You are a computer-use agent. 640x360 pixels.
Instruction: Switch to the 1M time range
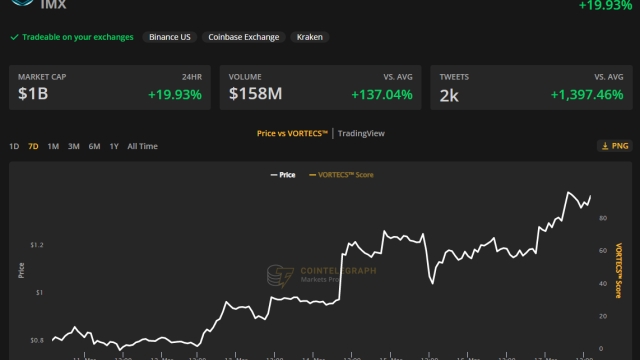(53, 146)
